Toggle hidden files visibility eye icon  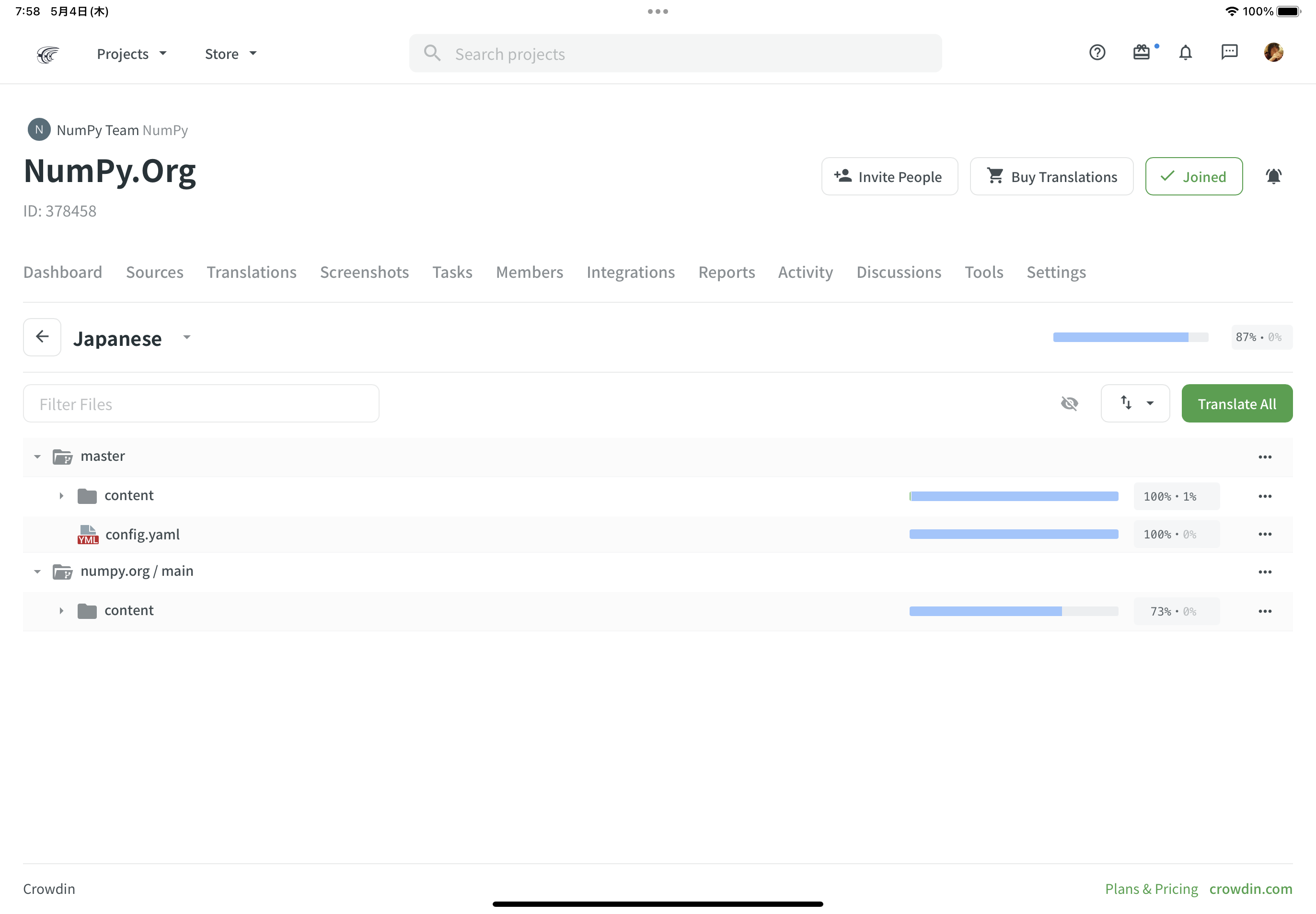click(1069, 404)
